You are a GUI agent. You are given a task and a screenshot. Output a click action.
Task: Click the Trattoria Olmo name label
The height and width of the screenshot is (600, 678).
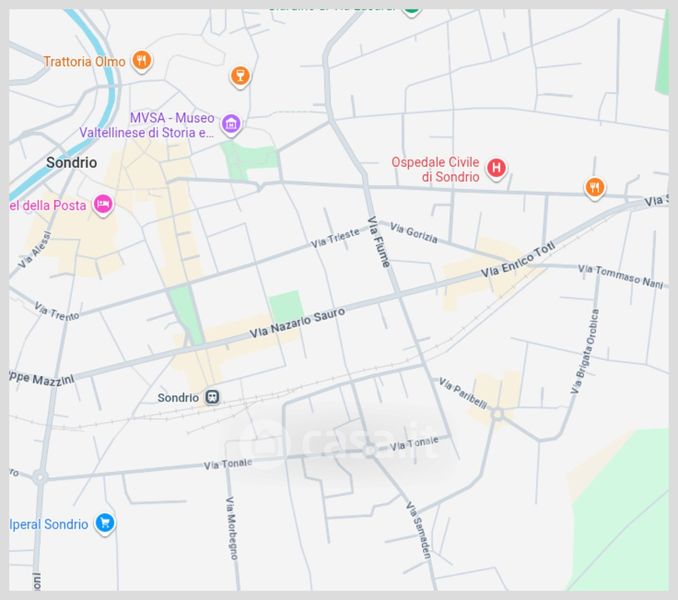(x=84, y=62)
